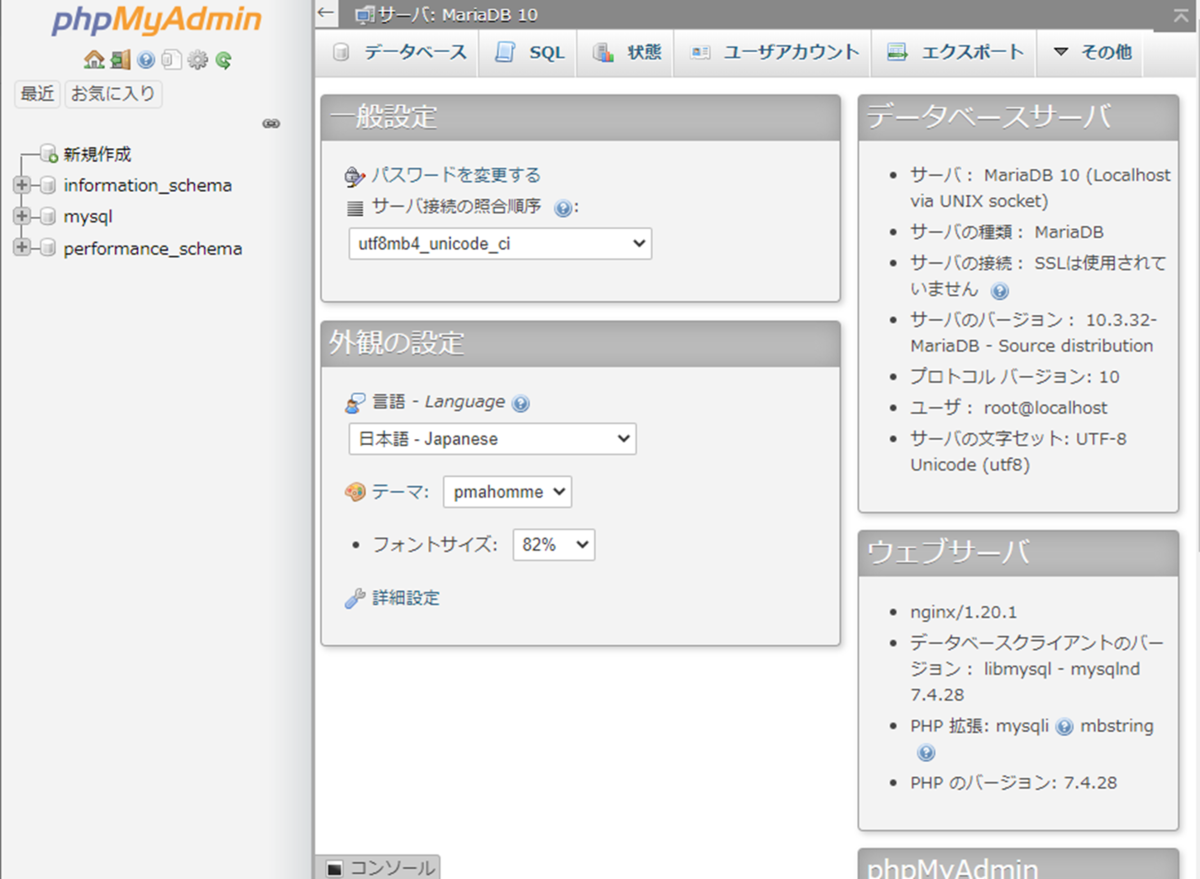Click the nginx/1.20.1 text
The image size is (1200, 879).
click(963, 612)
